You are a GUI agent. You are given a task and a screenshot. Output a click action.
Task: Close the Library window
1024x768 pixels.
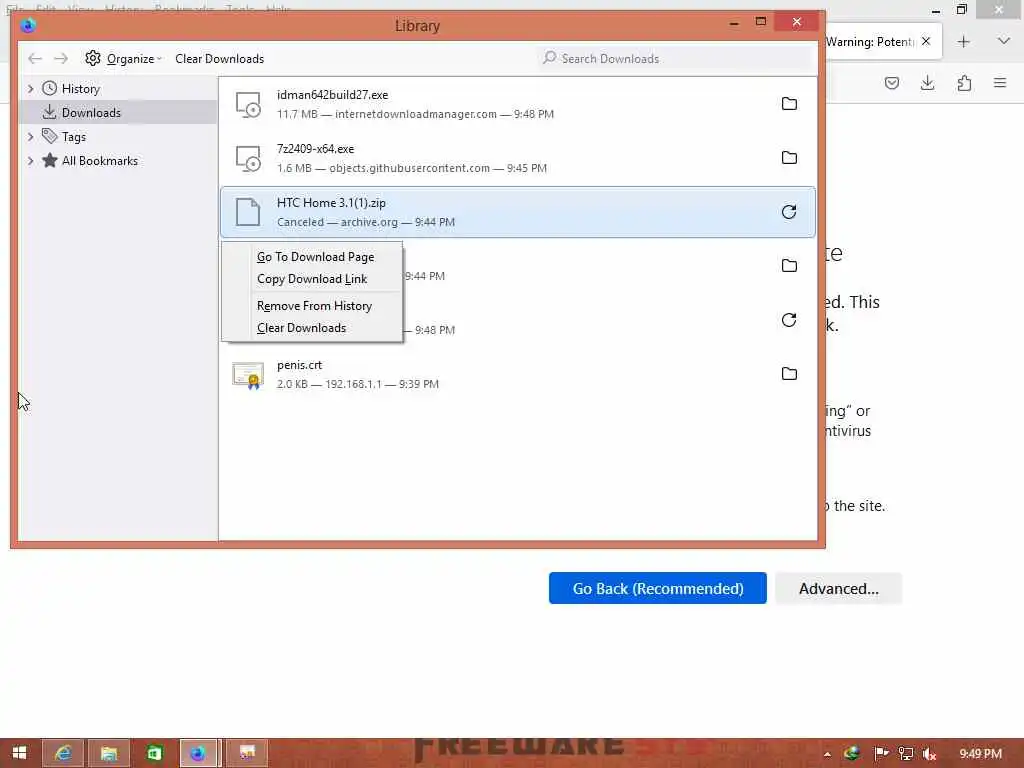797,22
